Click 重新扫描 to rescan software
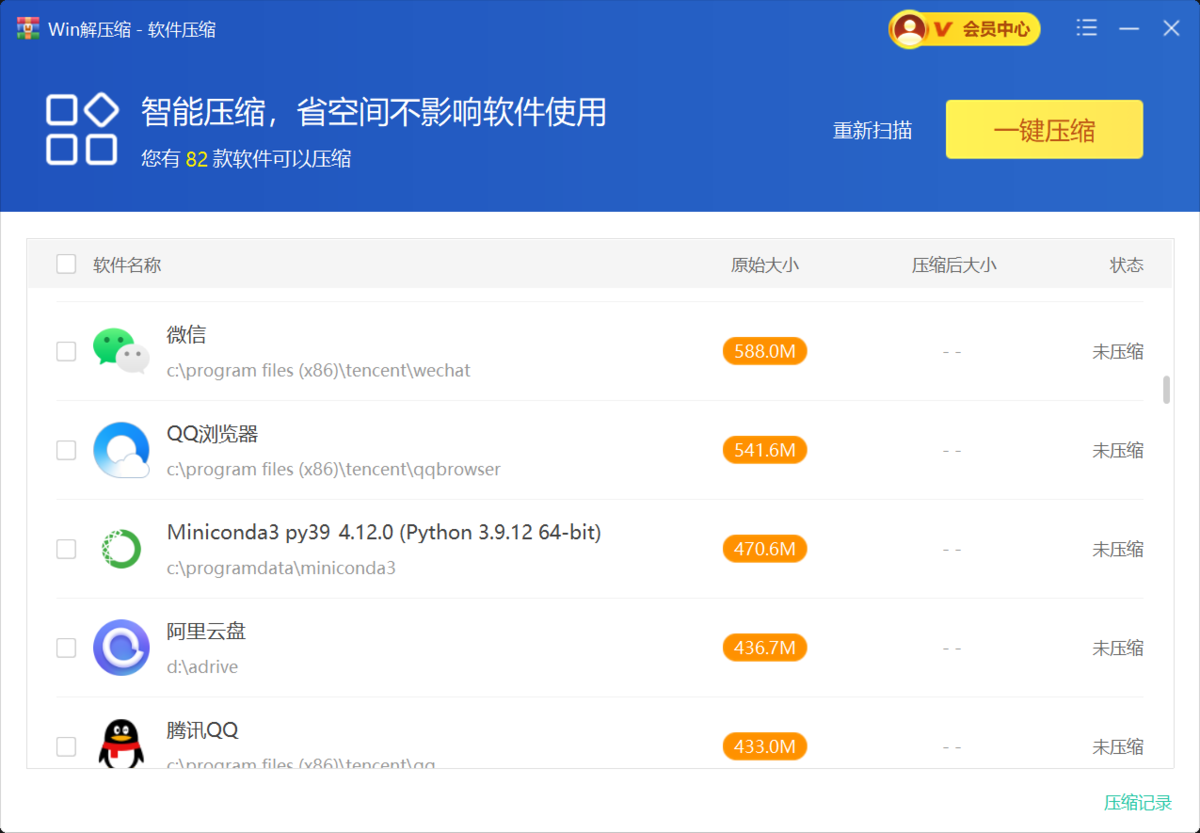This screenshot has height=833, width=1200. coord(873,130)
